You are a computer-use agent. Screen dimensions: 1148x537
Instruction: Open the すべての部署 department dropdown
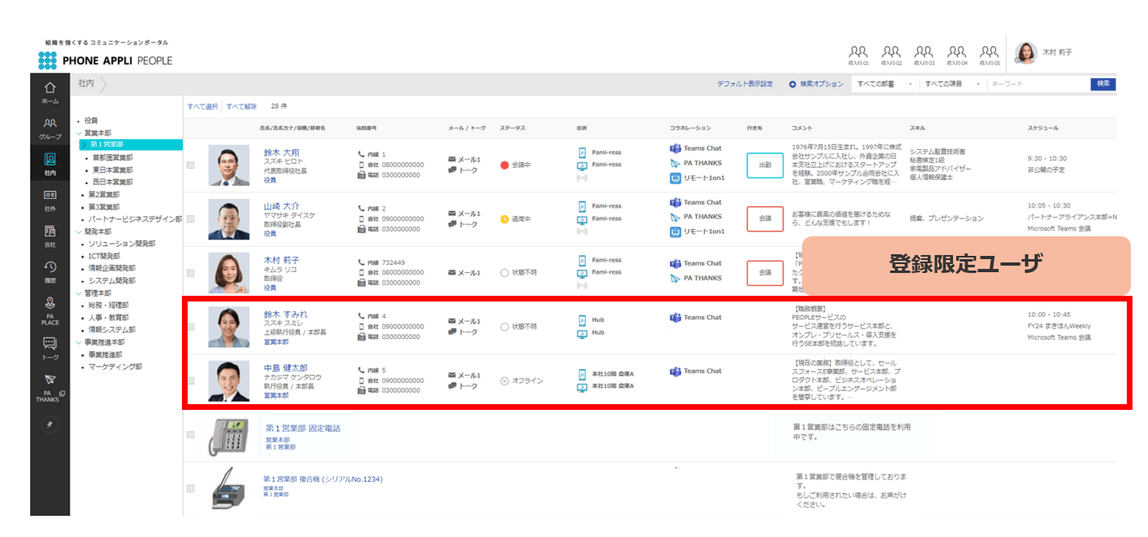pos(884,84)
